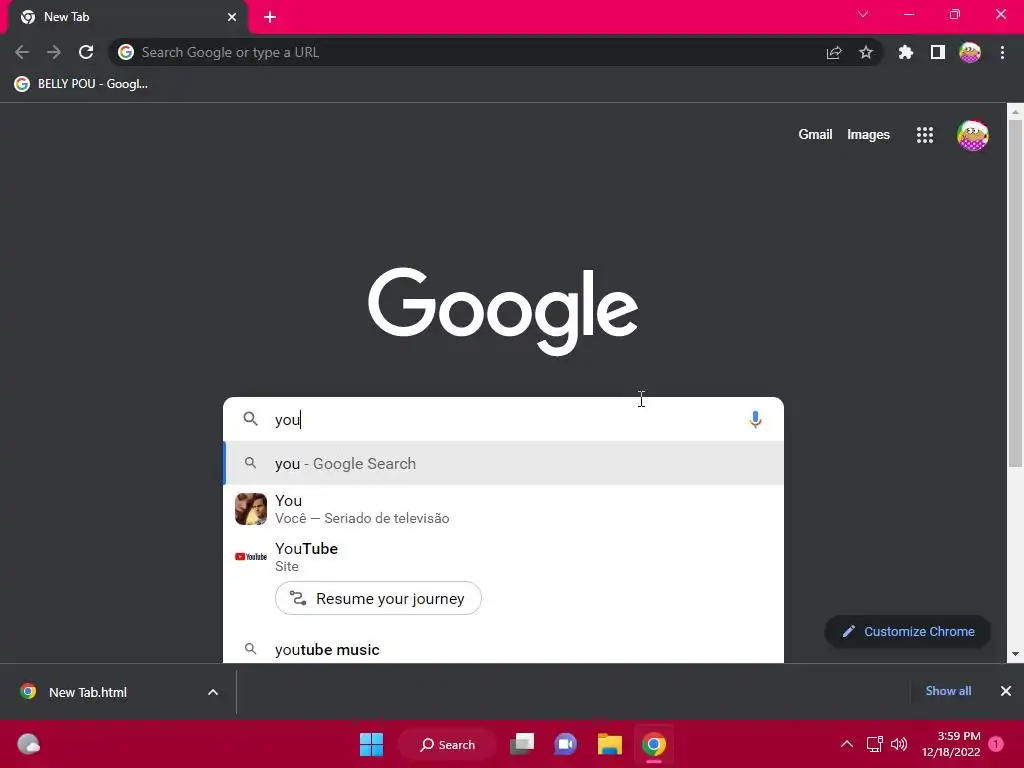Screen dimensions: 1024x768
Task: Open Images link
Action: [x=868, y=135]
